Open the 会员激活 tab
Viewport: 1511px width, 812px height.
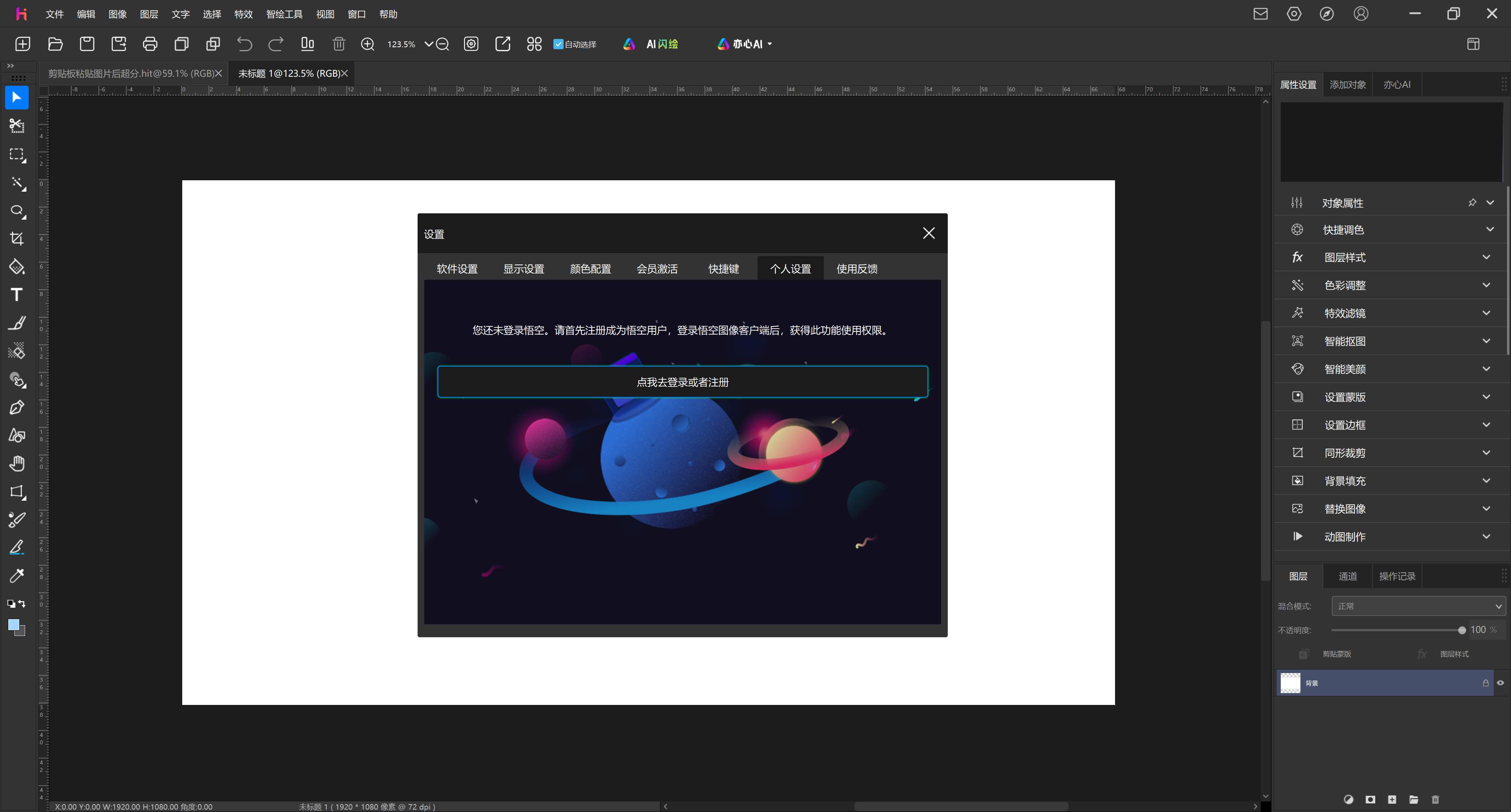point(657,269)
